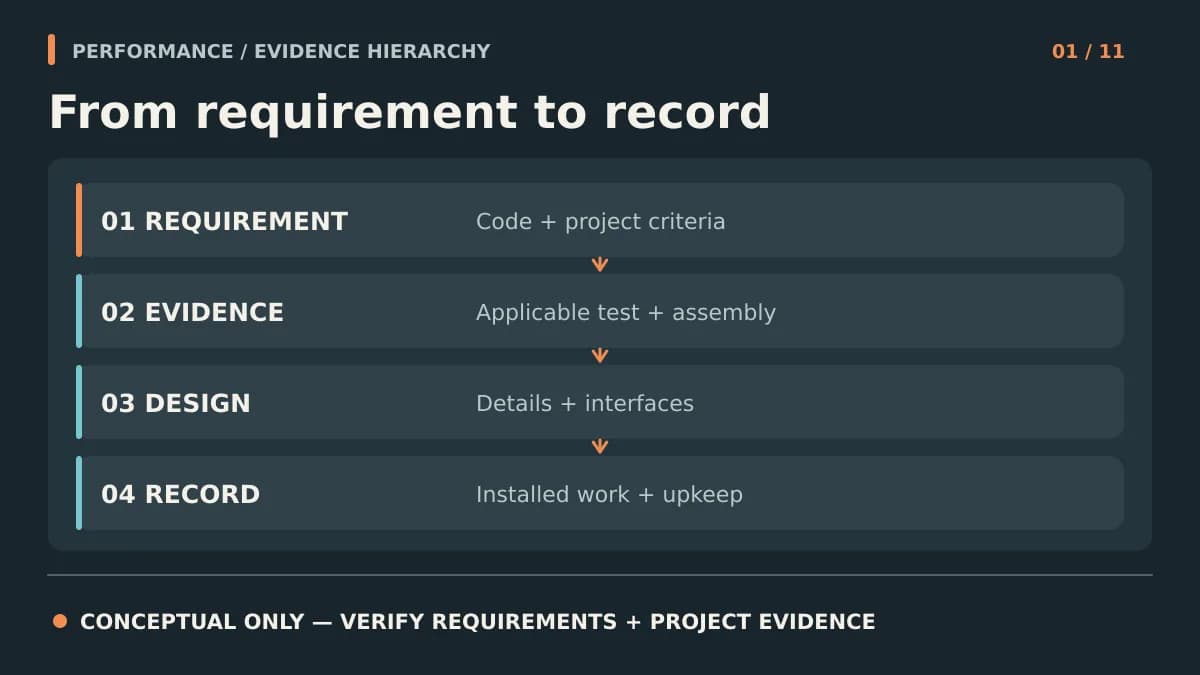Select the 01 REQUIREMENT heading
This screenshot has height=675, width=1200.
coord(225,221)
